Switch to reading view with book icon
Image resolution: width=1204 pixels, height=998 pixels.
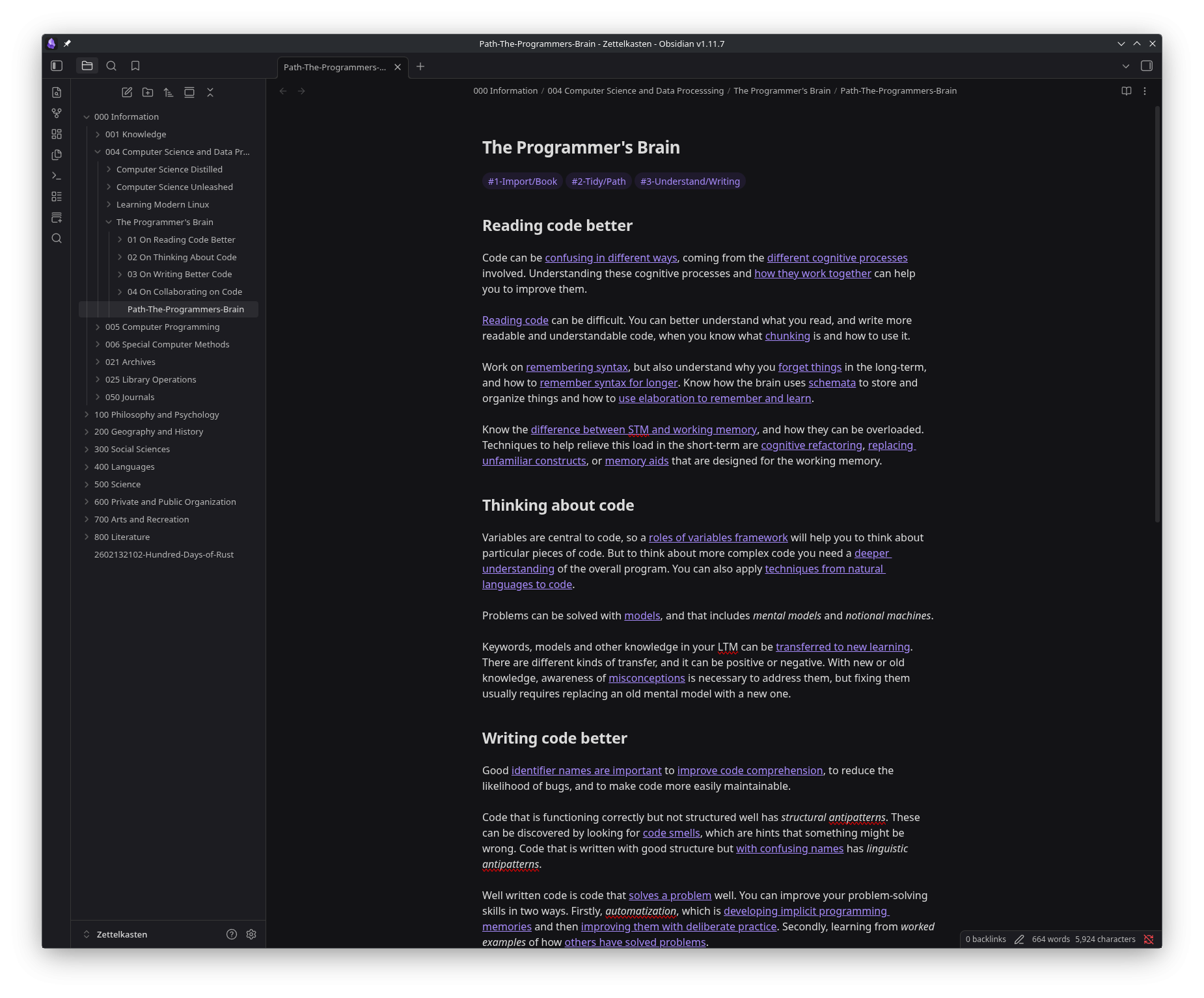1127,91
